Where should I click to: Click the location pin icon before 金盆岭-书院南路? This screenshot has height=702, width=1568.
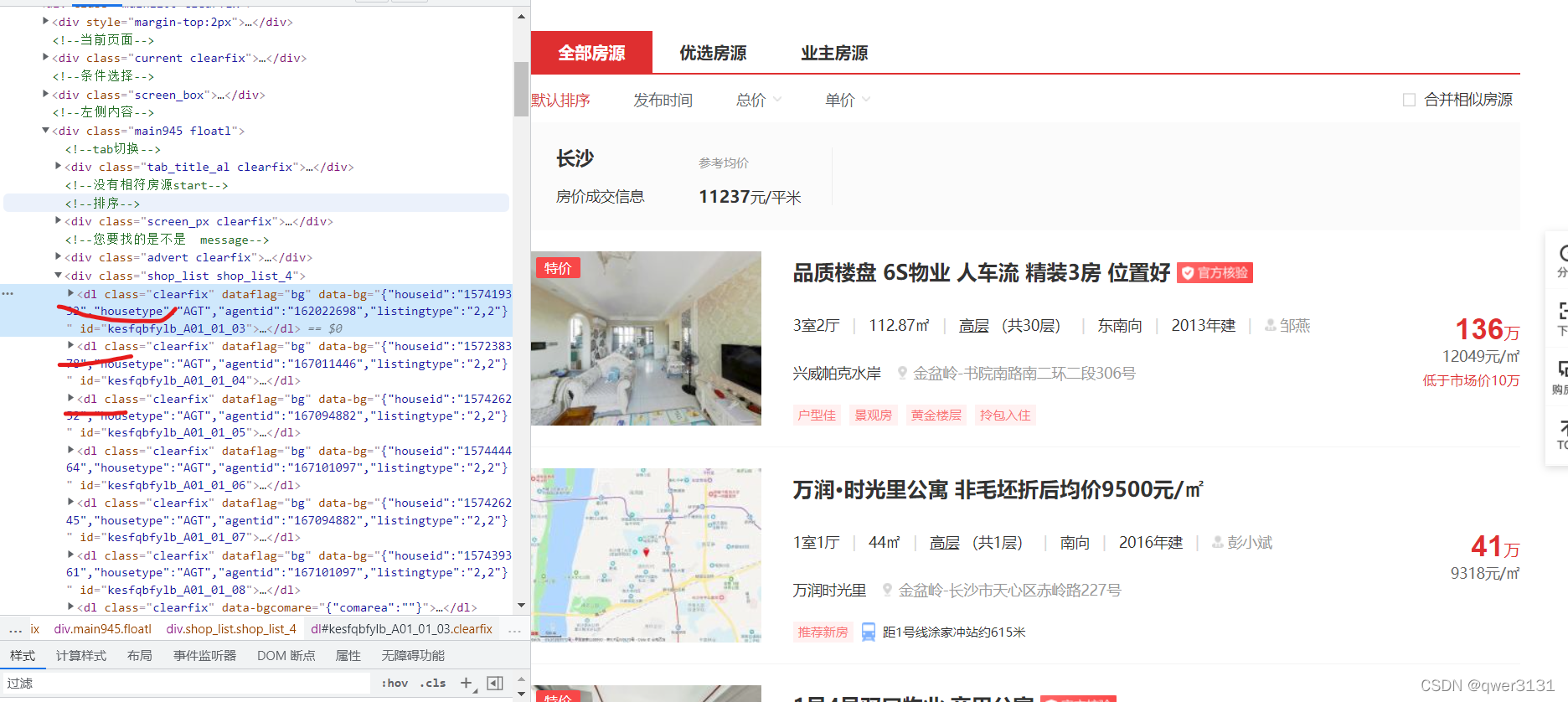click(x=902, y=373)
